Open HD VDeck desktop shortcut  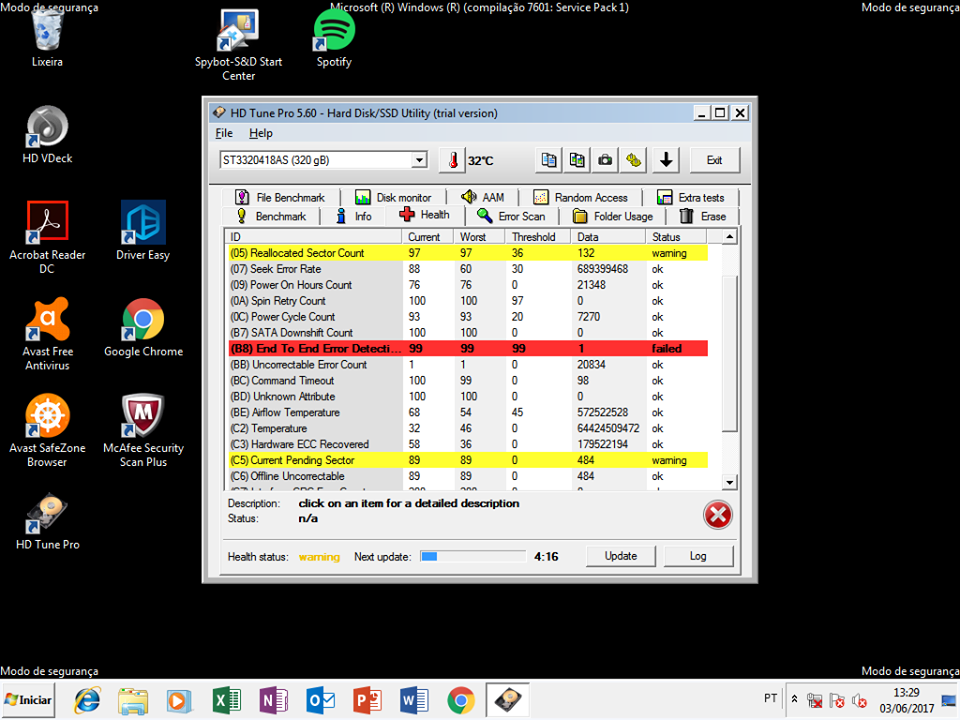(x=47, y=135)
